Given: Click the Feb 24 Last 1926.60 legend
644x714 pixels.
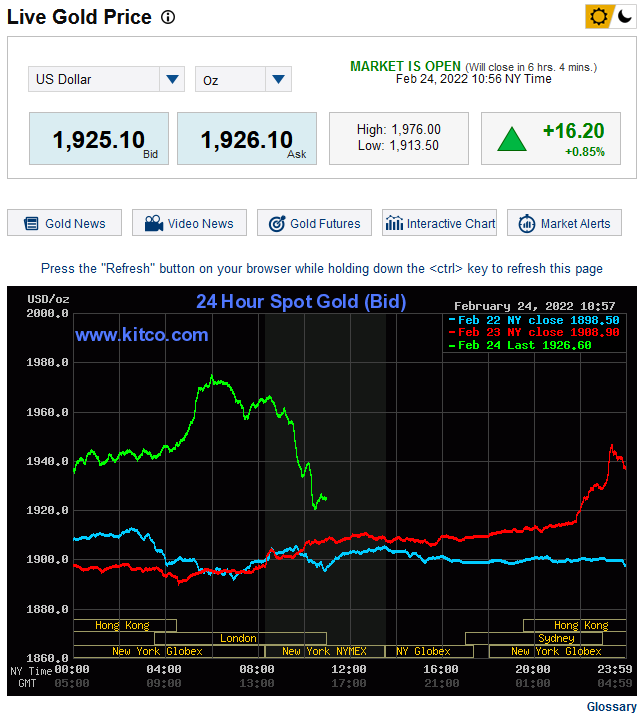Looking at the screenshot, I should tap(520, 345).
